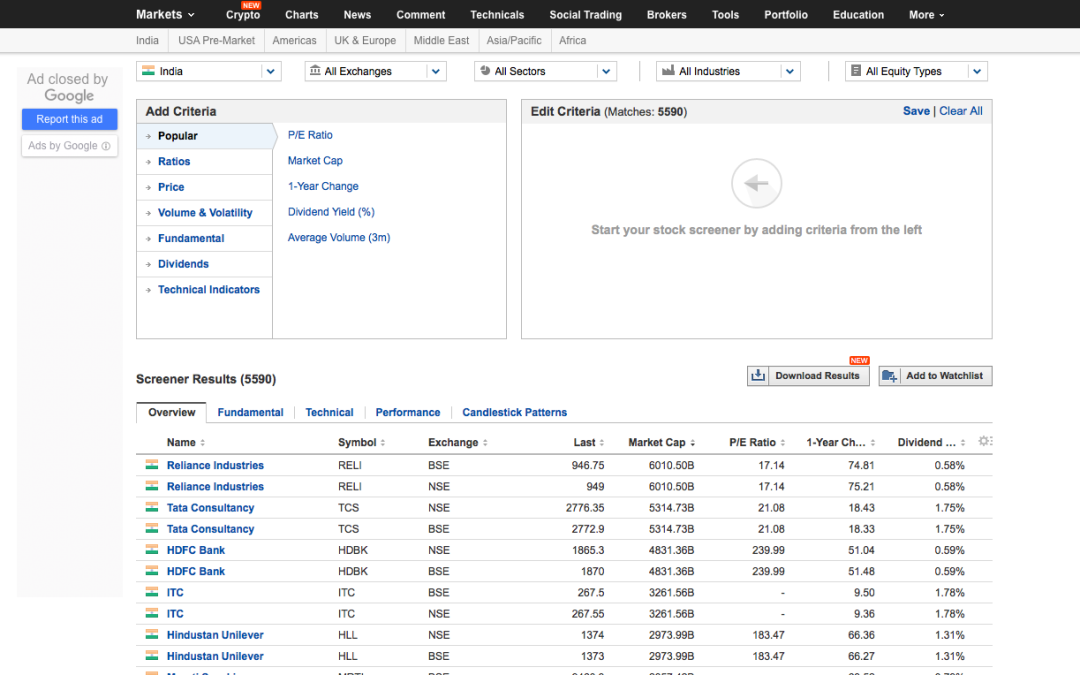
Task: Expand the More menu
Action: [926, 14]
